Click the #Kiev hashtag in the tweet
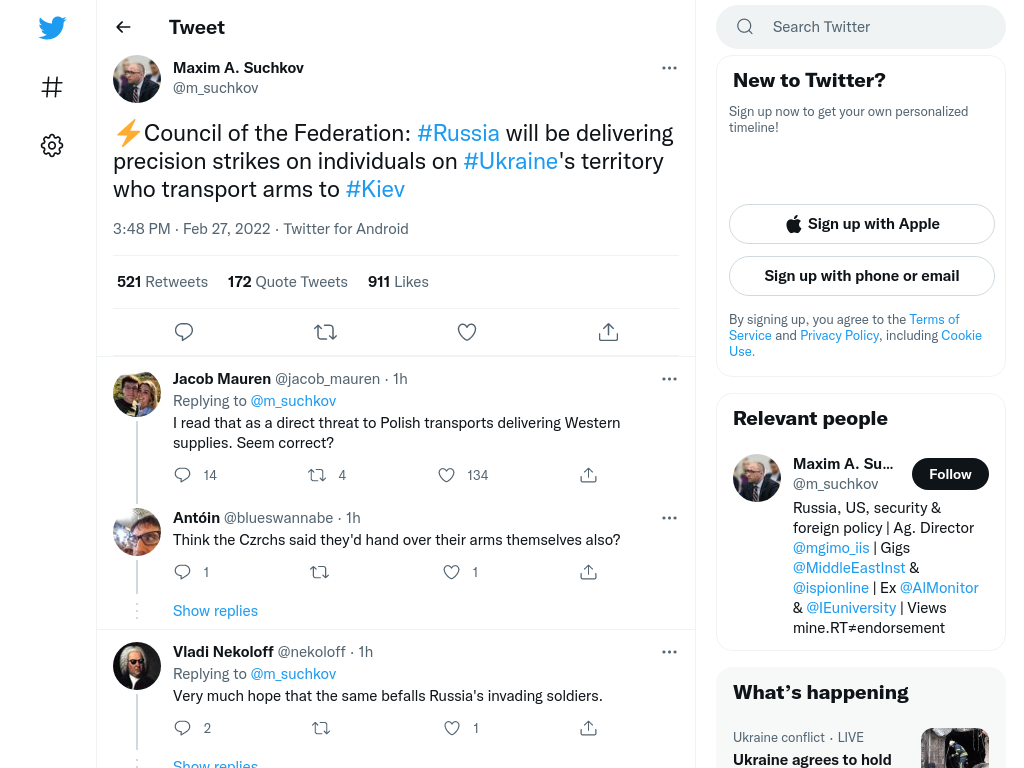 point(376,189)
